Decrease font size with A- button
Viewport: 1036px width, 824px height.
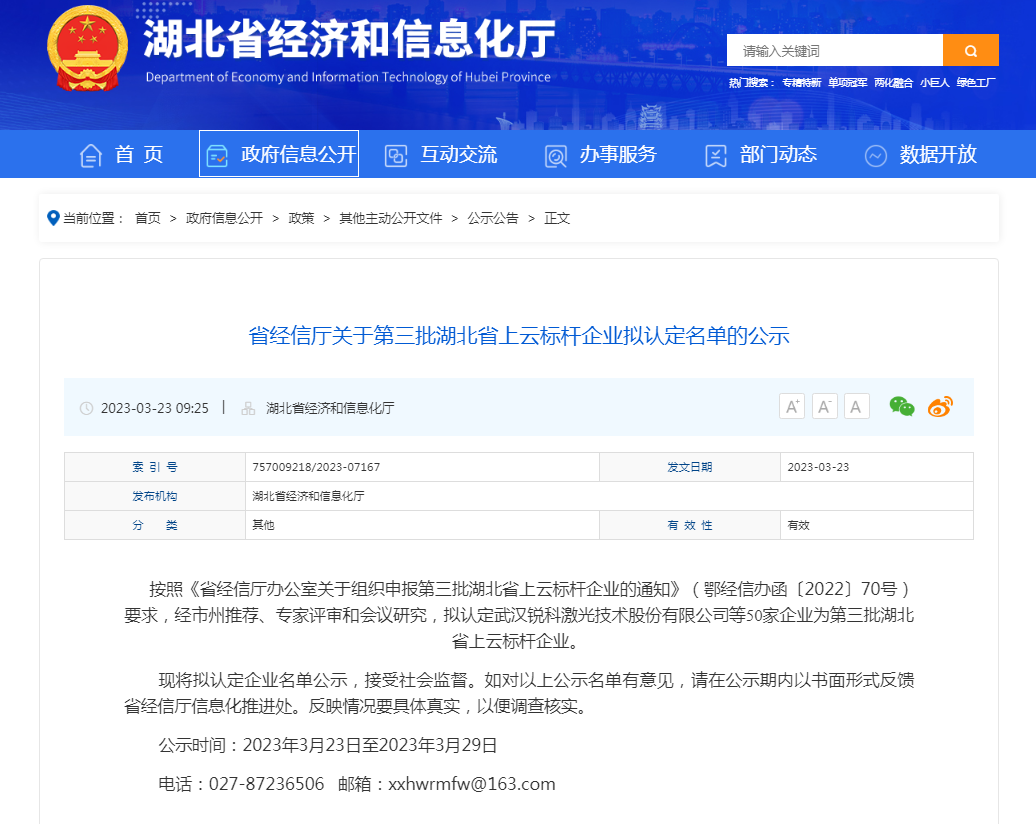[825, 406]
